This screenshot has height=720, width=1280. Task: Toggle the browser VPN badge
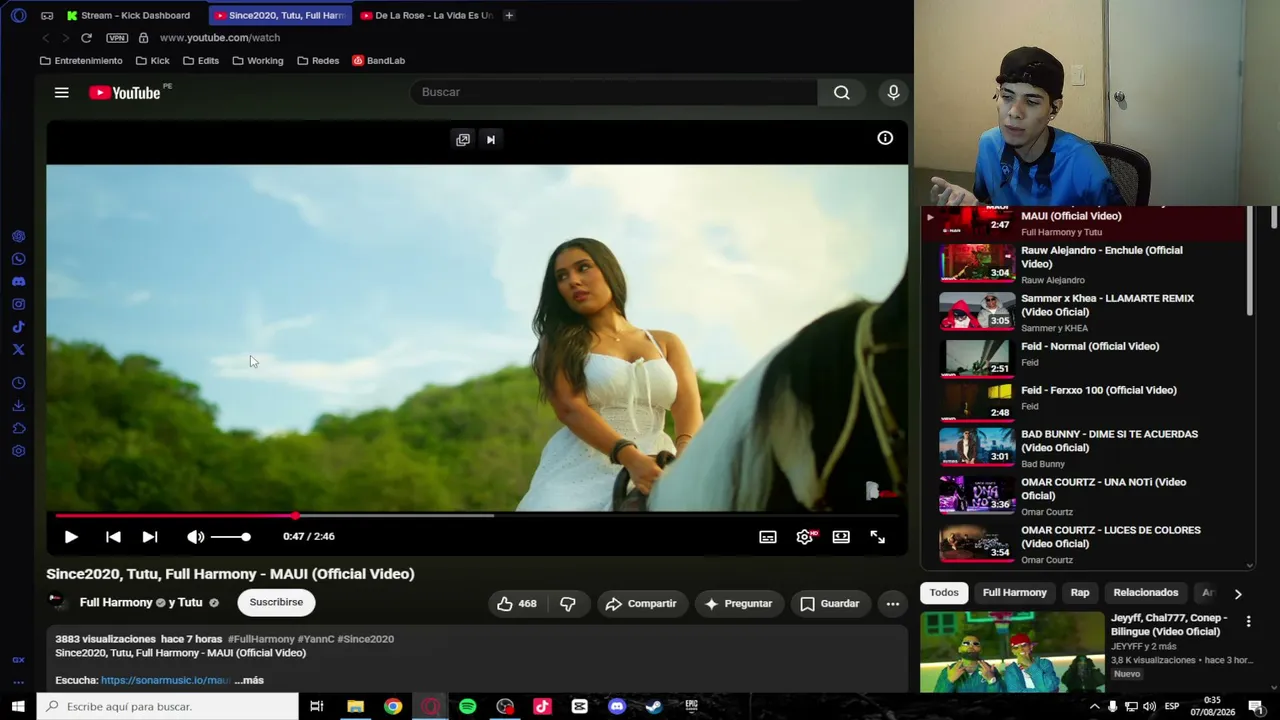(x=117, y=38)
